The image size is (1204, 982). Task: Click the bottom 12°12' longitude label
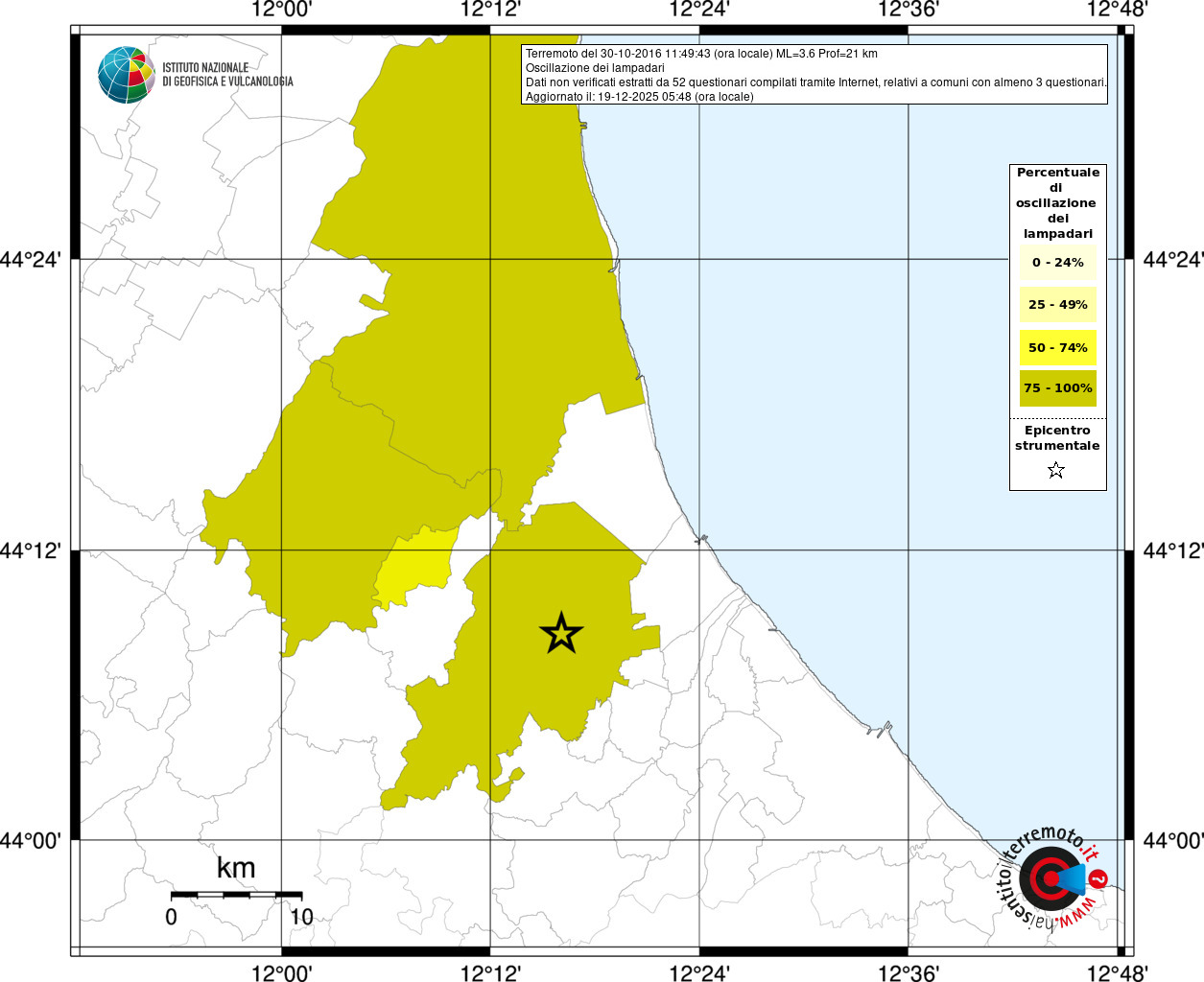click(x=491, y=972)
